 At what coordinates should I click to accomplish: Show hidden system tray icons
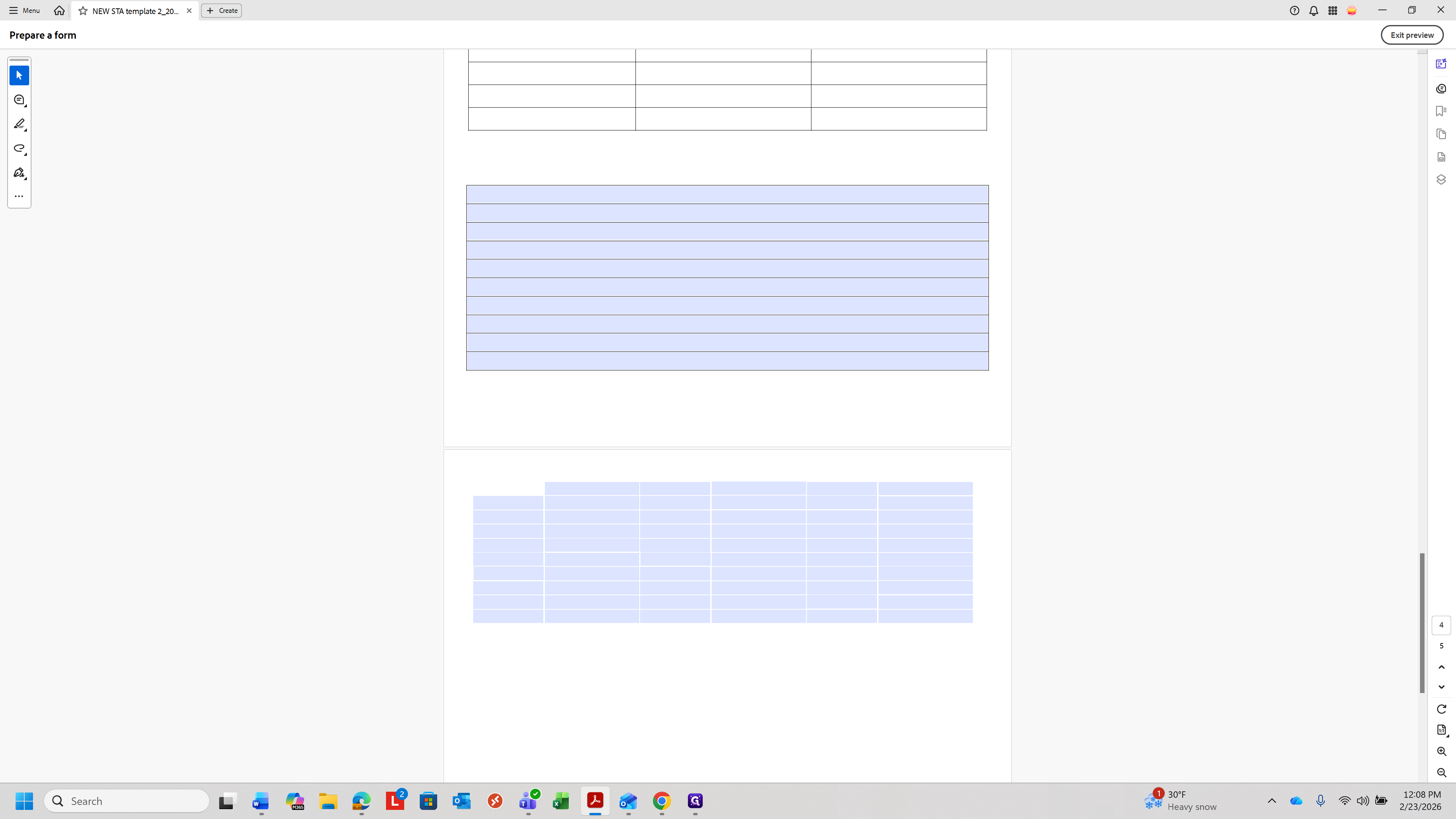point(1272,800)
